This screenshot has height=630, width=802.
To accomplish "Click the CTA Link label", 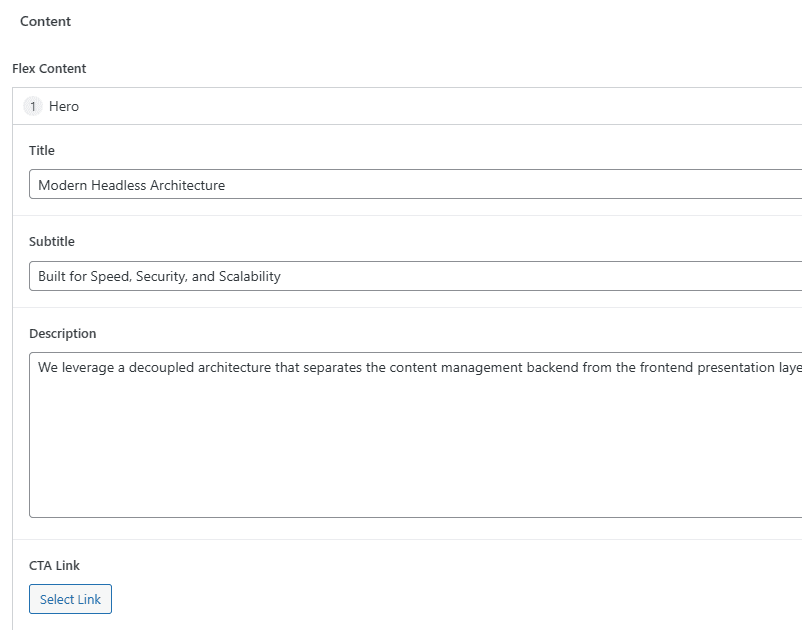I will point(54,565).
